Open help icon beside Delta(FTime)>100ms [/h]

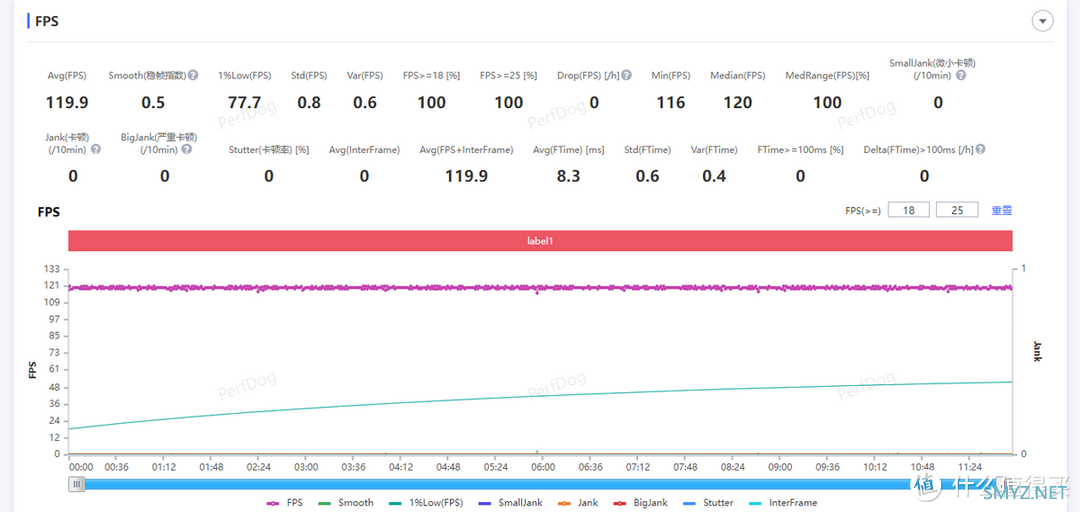point(980,149)
